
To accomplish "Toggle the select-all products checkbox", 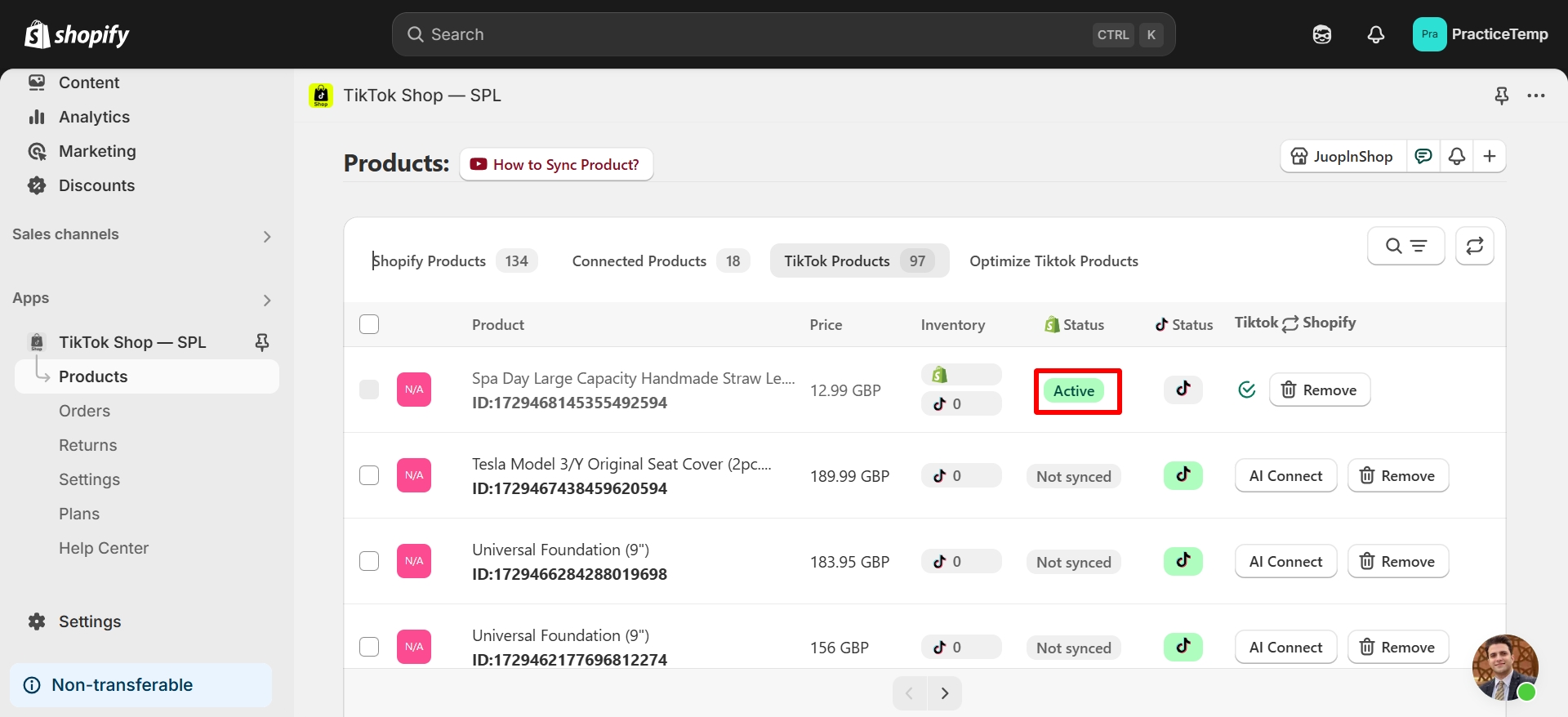I will point(369,324).
